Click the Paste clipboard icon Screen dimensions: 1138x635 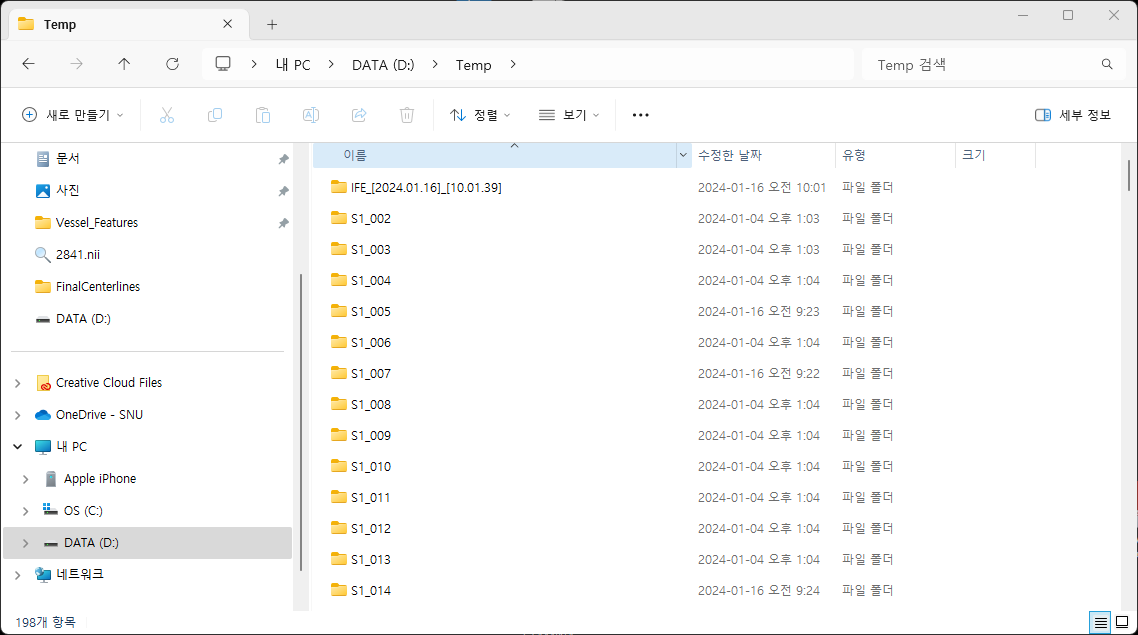(263, 115)
